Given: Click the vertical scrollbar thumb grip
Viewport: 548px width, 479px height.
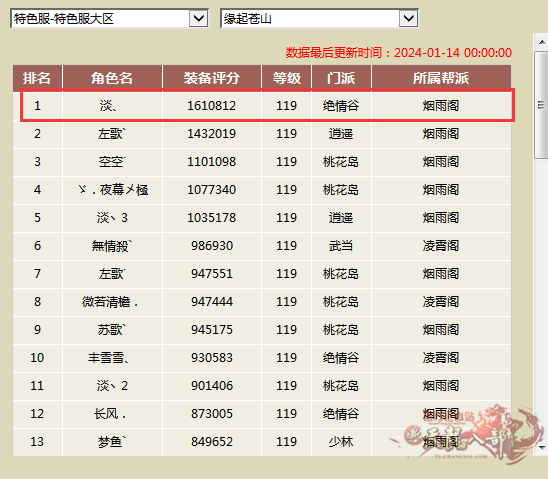Looking at the screenshot, I should click(541, 105).
